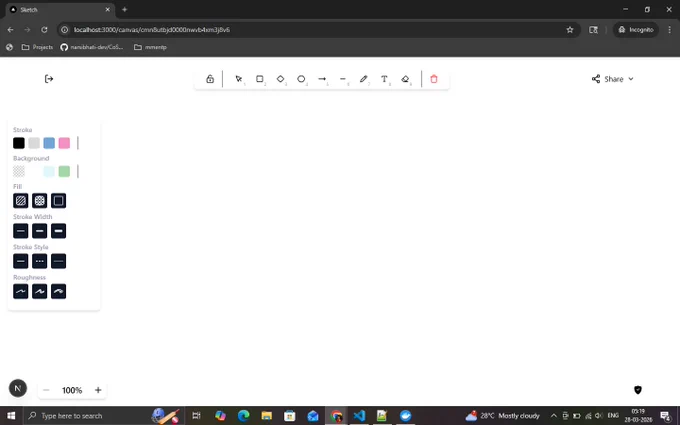Go back in browser history
The width and height of the screenshot is (680, 425).
pyautogui.click(x=10, y=29)
